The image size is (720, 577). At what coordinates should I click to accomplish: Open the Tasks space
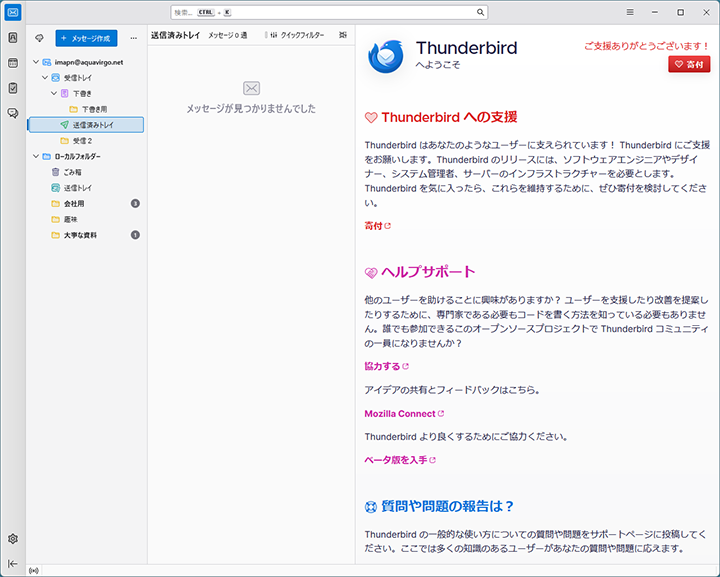click(x=13, y=88)
